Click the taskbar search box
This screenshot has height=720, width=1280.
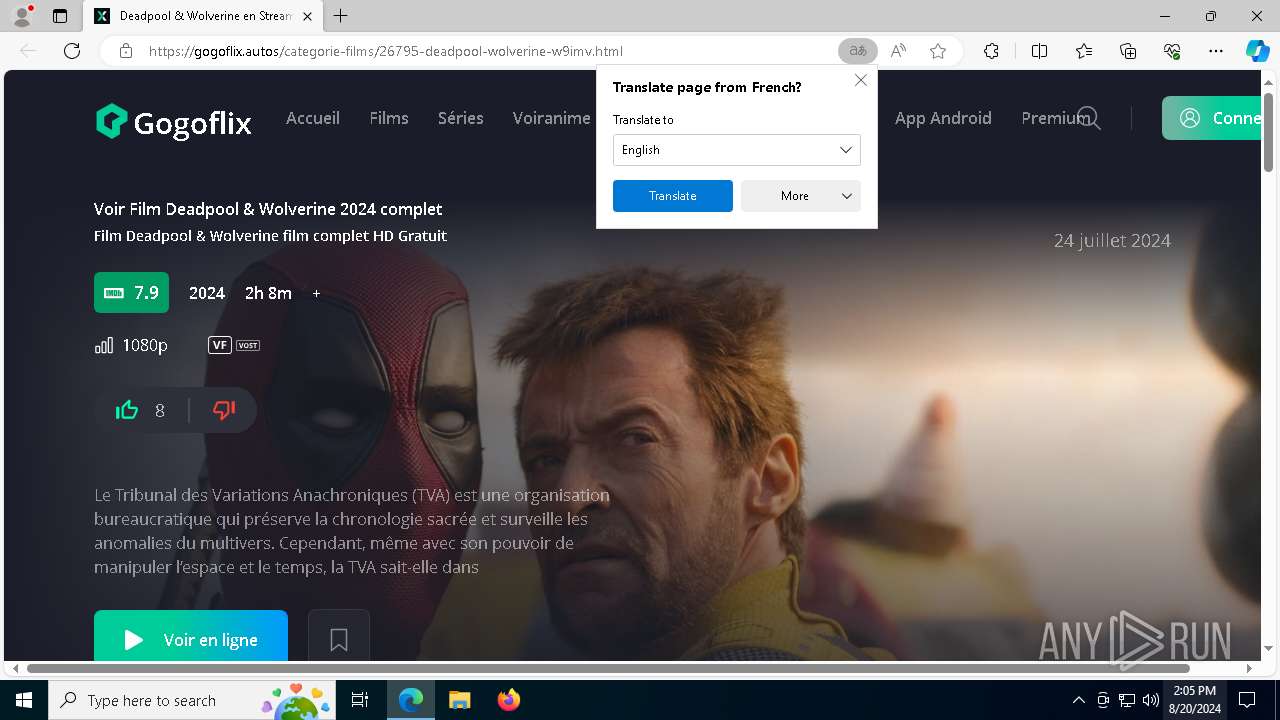(194, 700)
